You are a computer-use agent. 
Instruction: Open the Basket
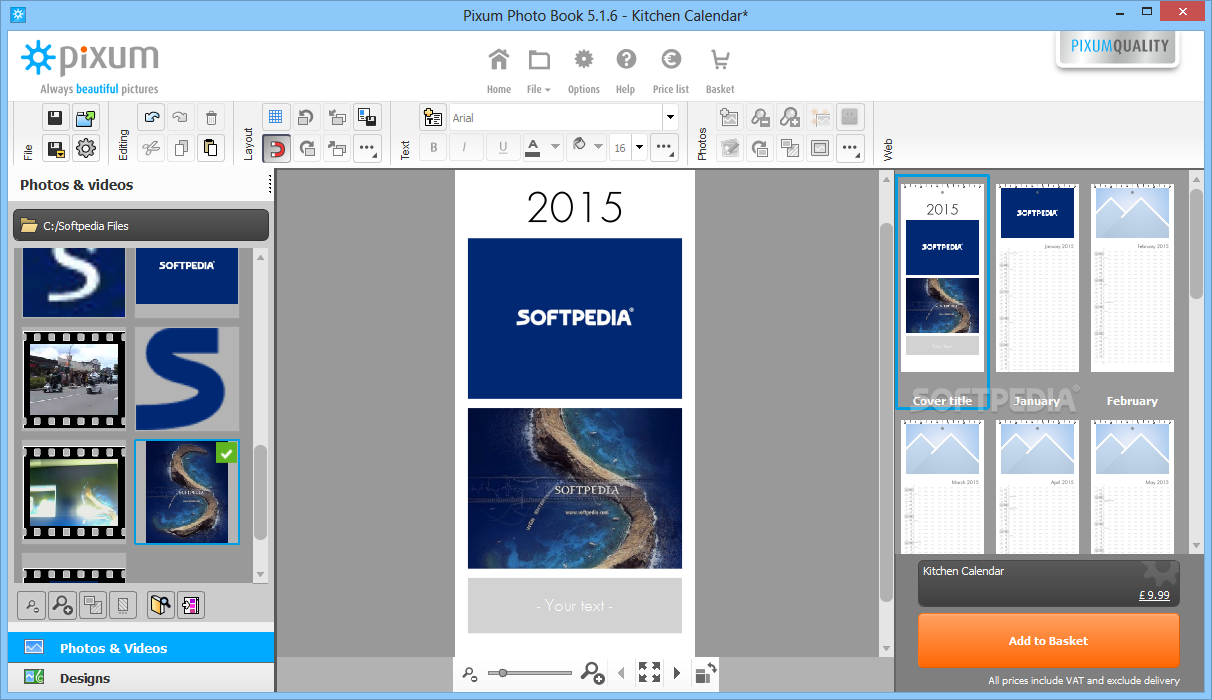(x=720, y=70)
